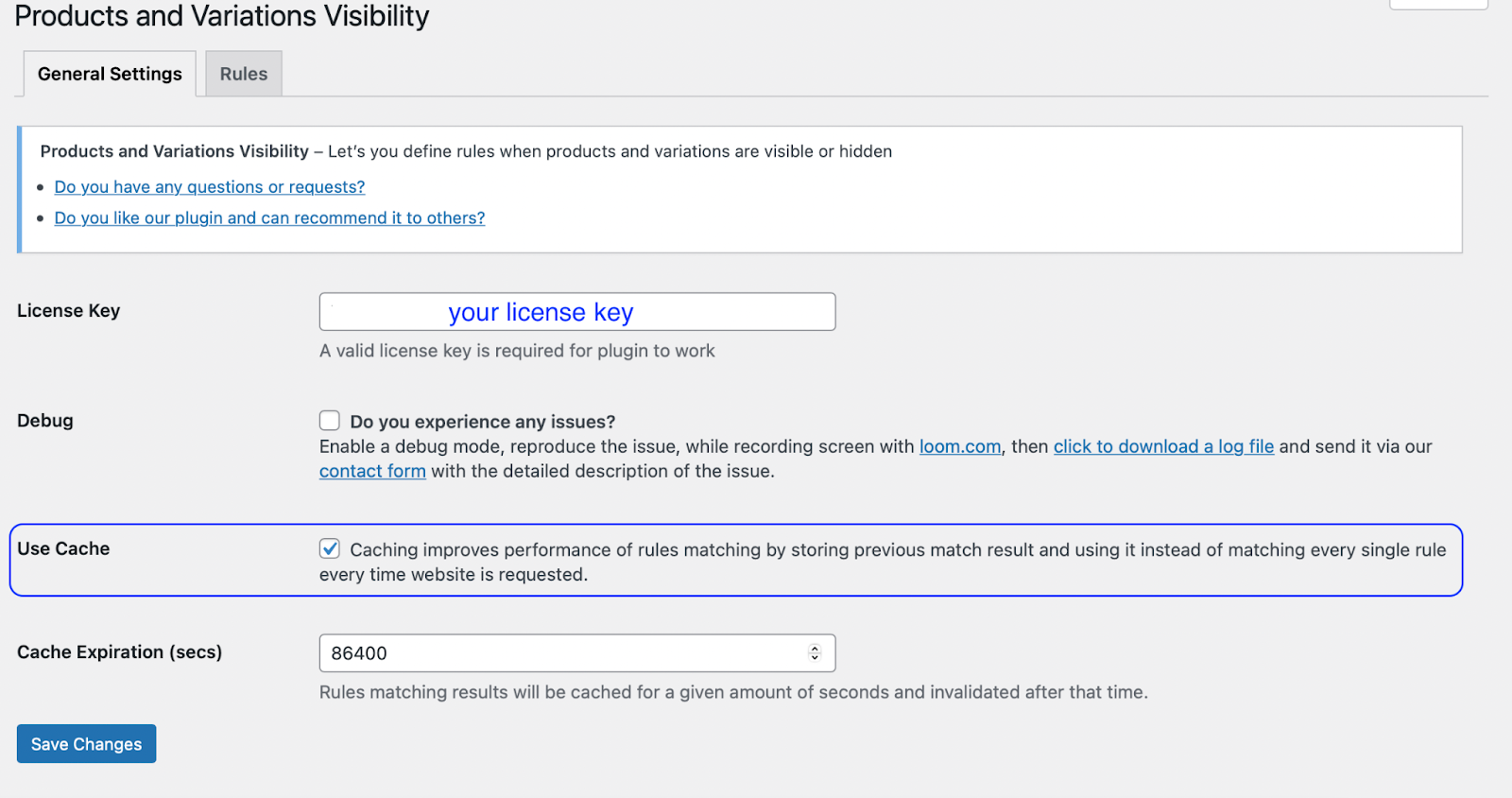Open the plugin recommendation link
Viewport: 1512px width, 798px height.
point(269,218)
